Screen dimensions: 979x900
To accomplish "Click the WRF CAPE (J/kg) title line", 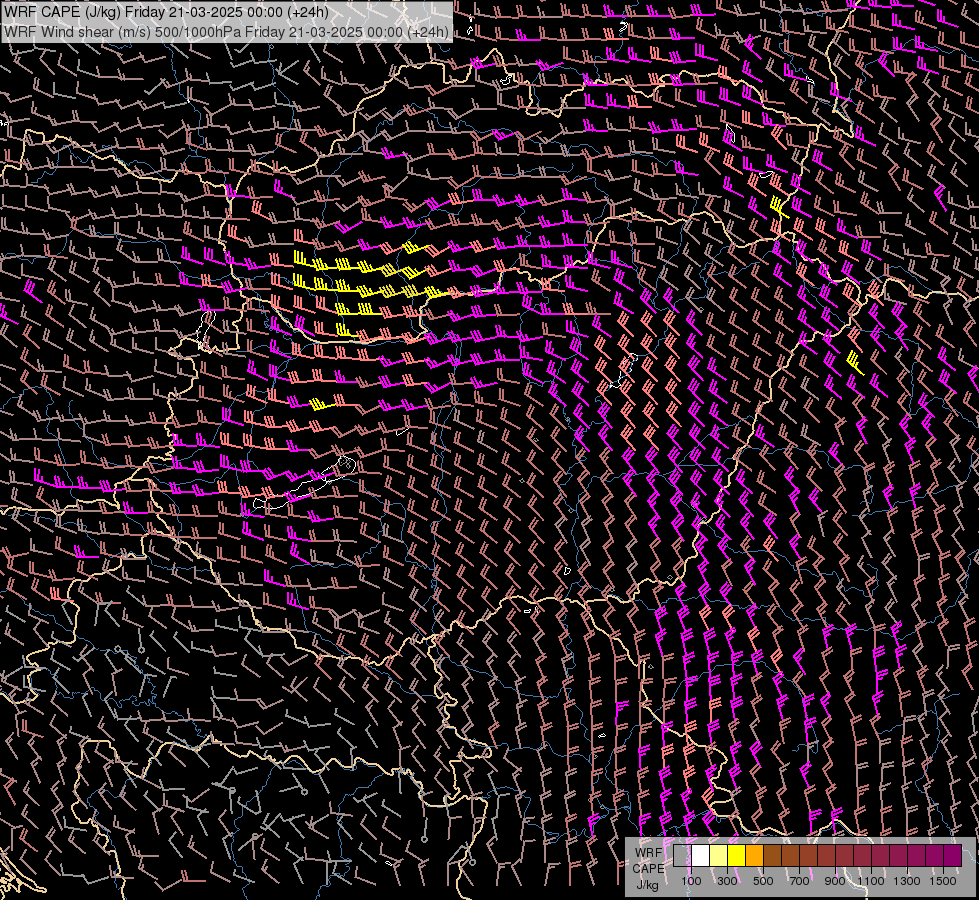I will click(x=166, y=12).
